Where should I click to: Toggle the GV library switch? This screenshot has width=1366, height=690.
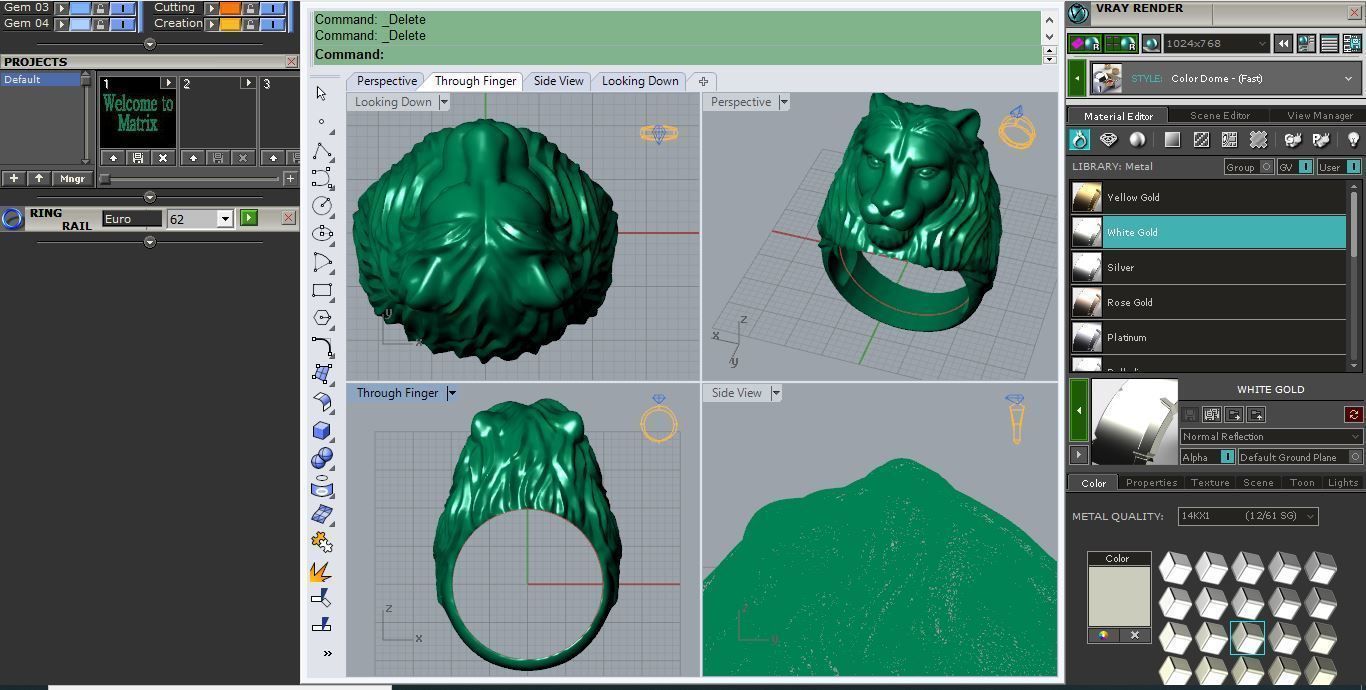tap(1305, 167)
